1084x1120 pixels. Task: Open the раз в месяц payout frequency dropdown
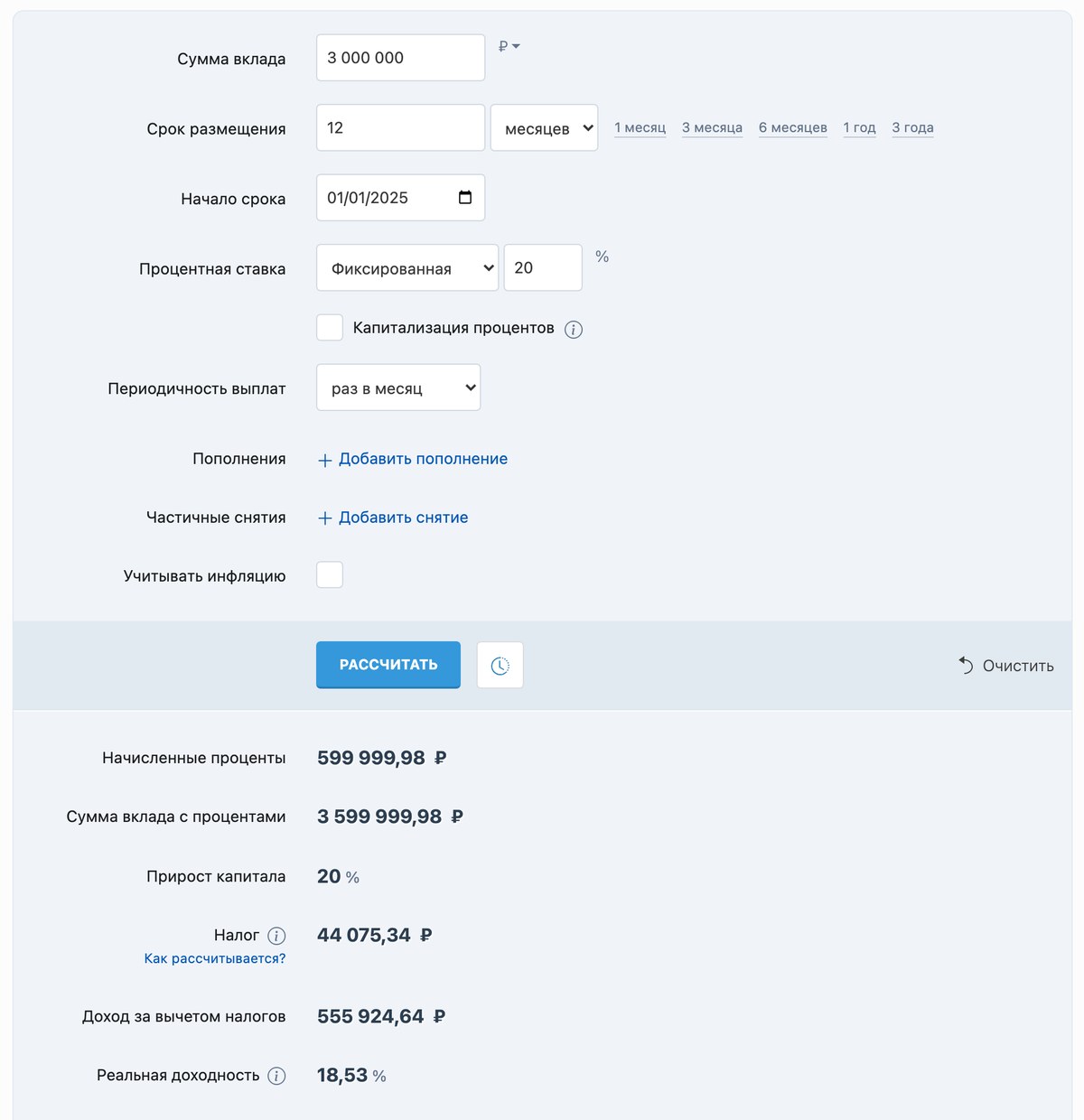(x=398, y=387)
